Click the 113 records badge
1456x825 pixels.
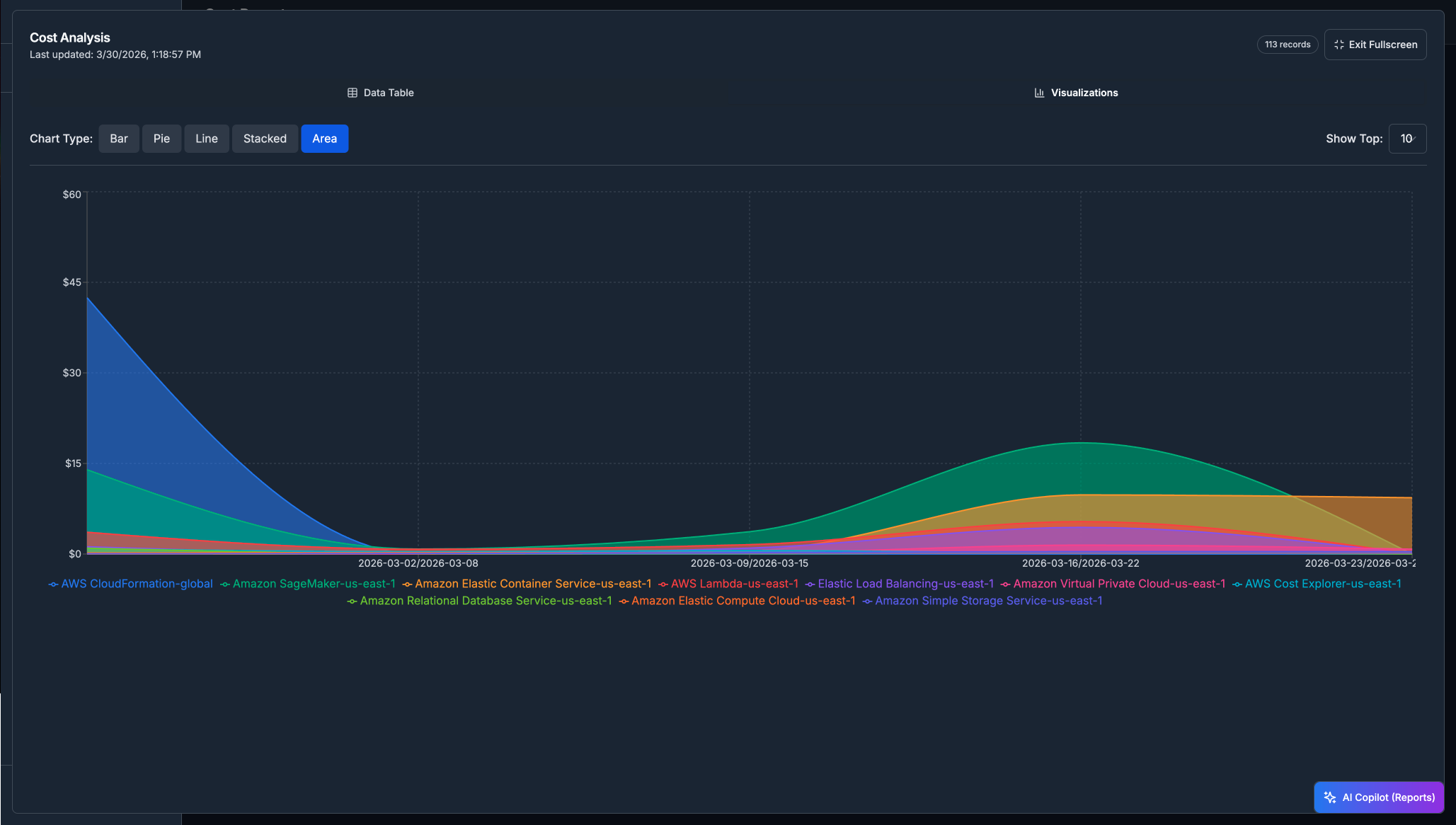(x=1287, y=45)
